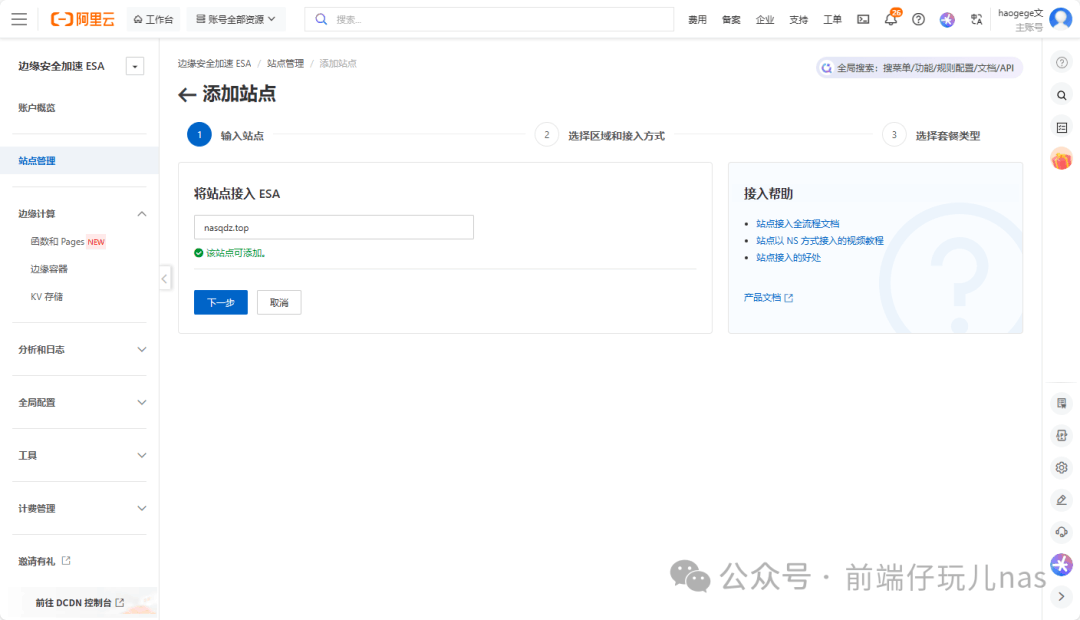Open the 站点接入全流程文档 link

797,224
